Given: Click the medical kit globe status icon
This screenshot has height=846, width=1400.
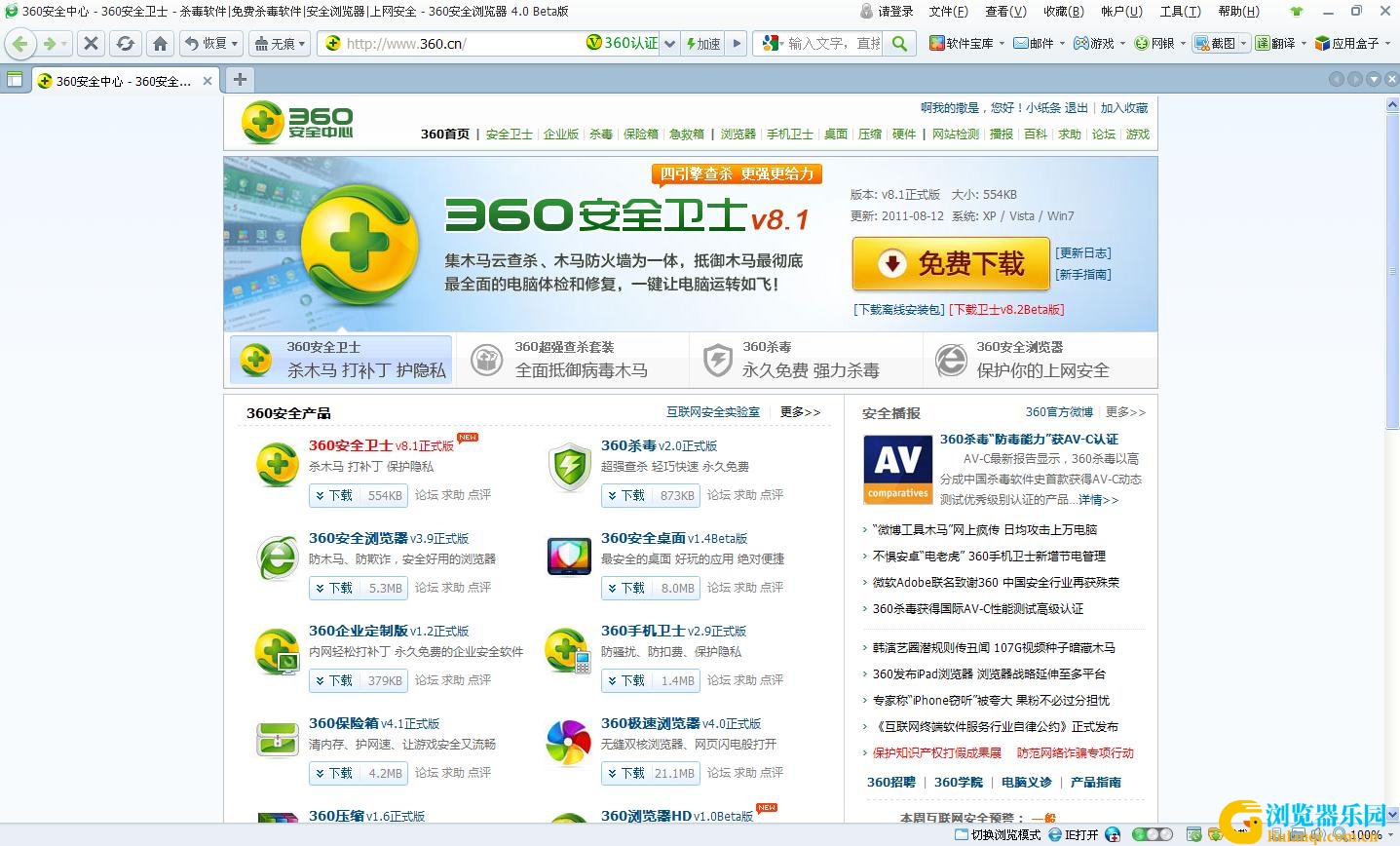Looking at the screenshot, I should pos(1113,834).
